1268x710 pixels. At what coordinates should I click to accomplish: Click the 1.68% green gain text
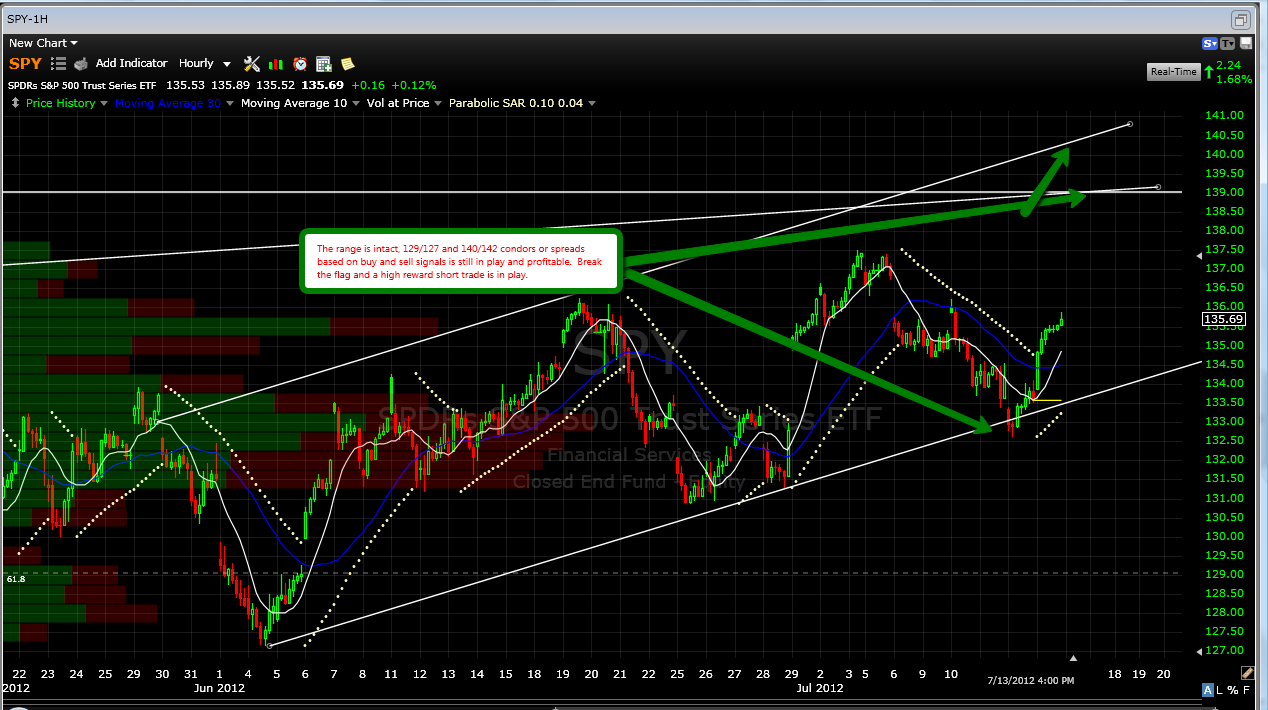(1236, 79)
